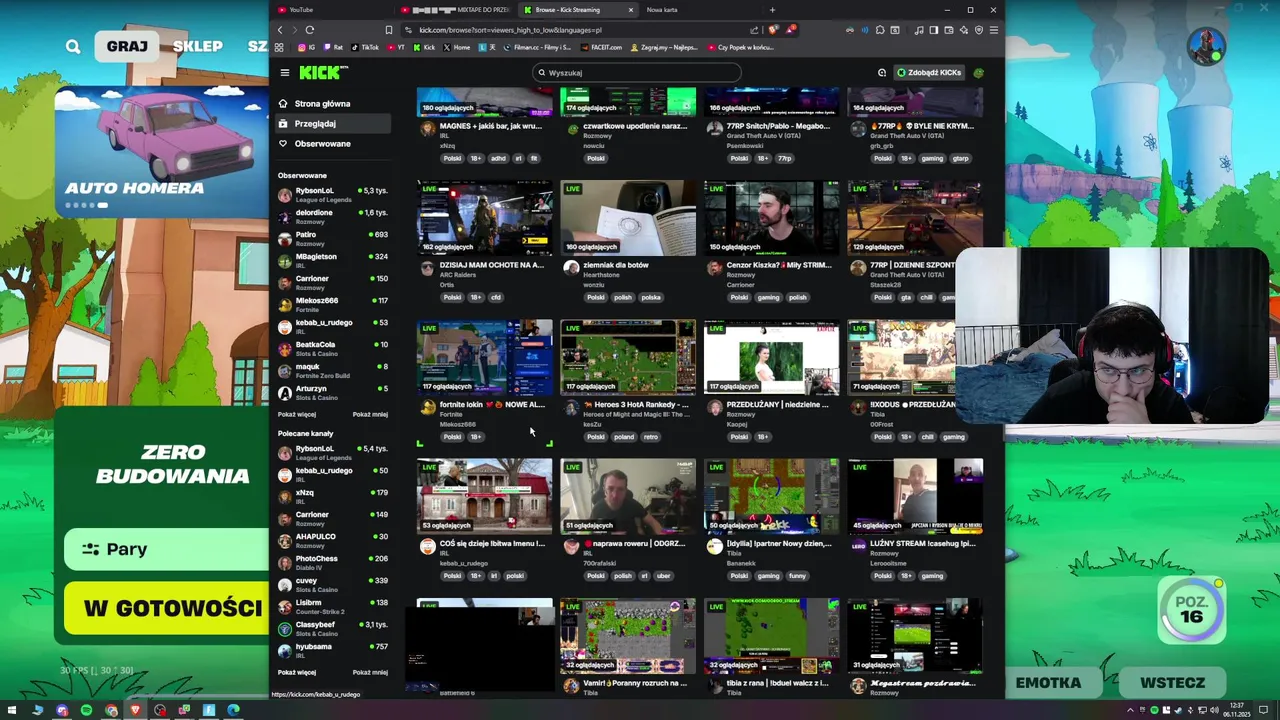
Task: Switch to the YouTube browser tab
Action: pos(330,10)
